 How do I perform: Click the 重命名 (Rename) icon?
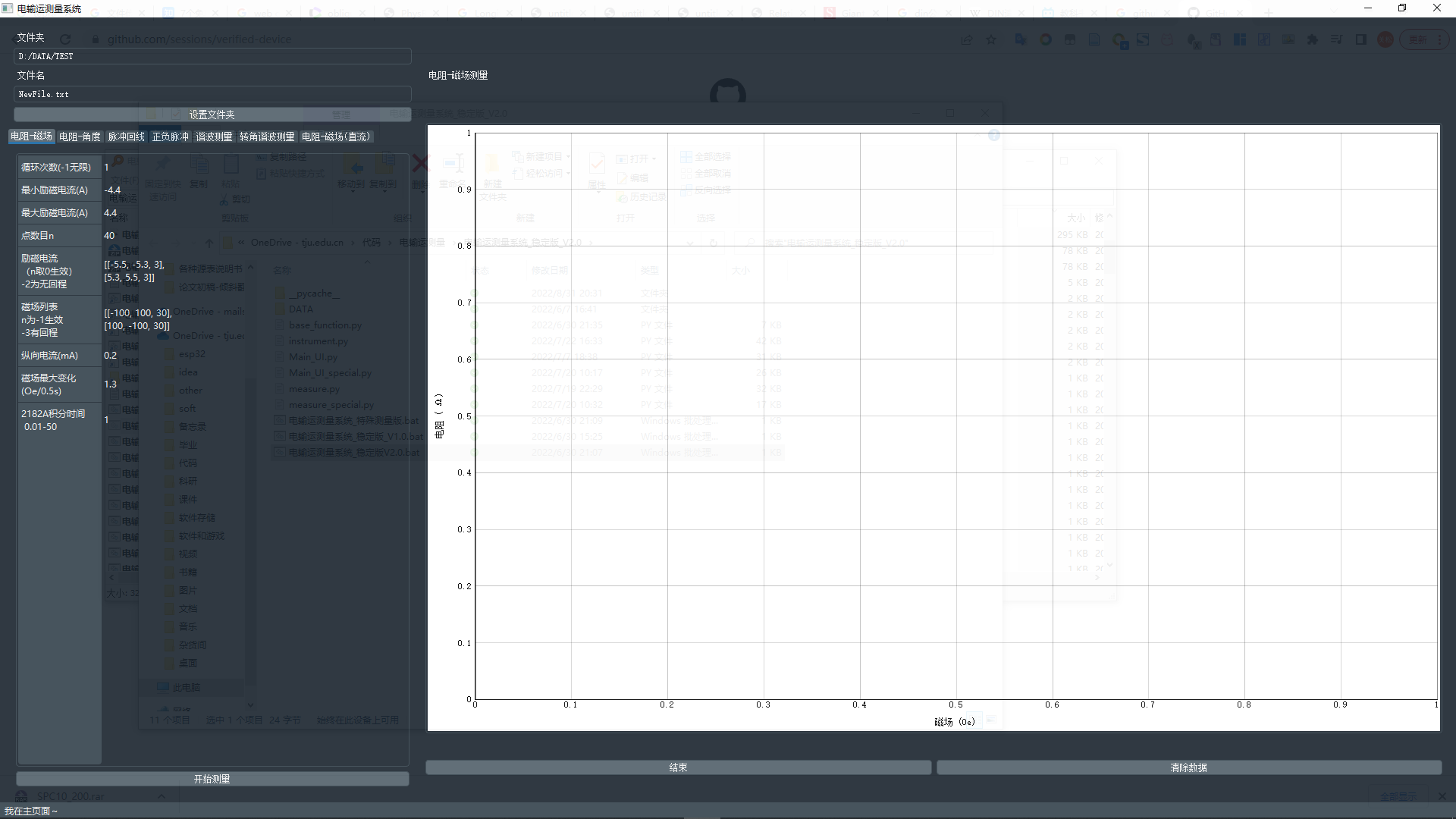click(454, 164)
